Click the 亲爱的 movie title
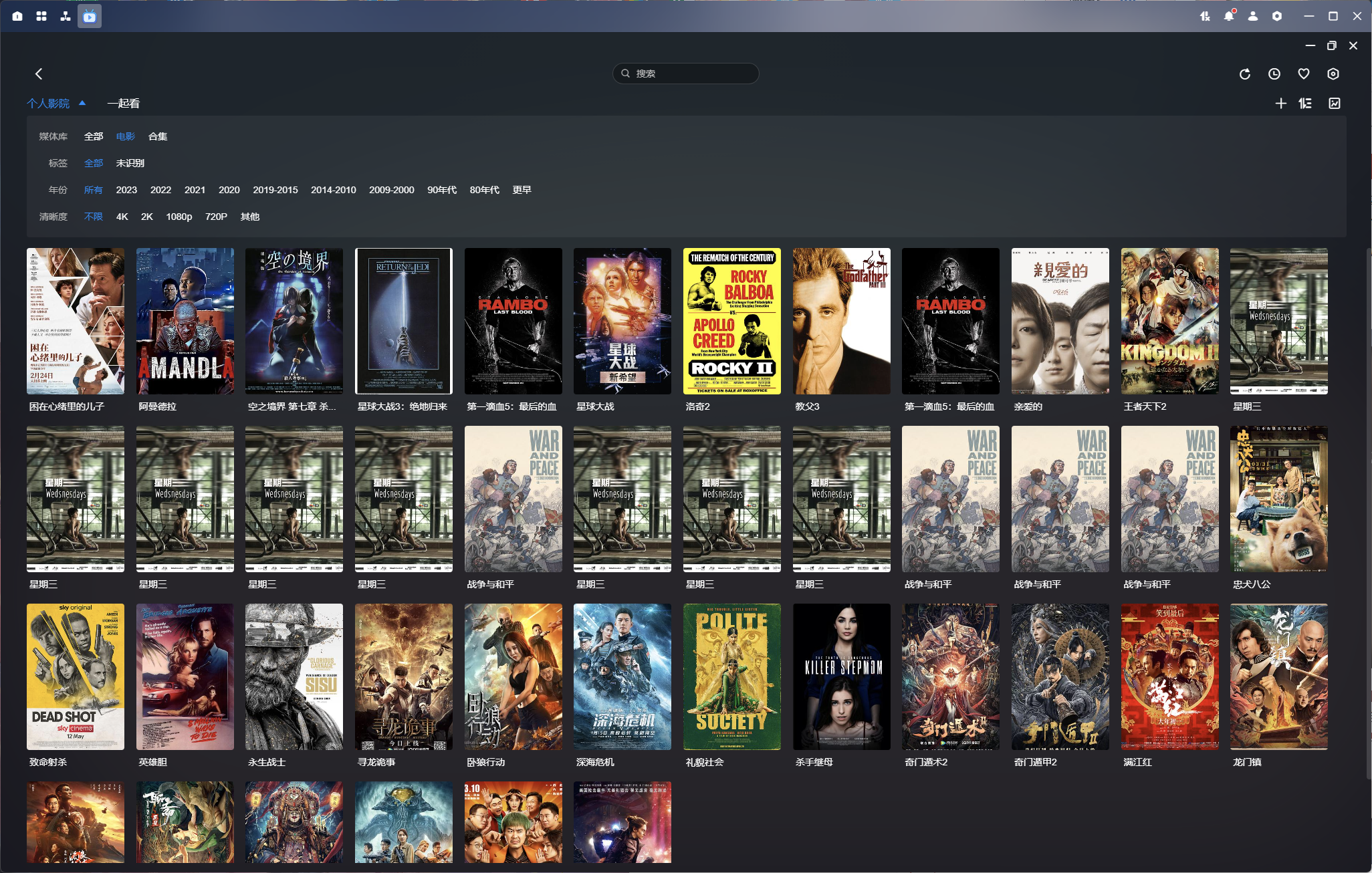The width and height of the screenshot is (1372, 873). pos(1028,406)
